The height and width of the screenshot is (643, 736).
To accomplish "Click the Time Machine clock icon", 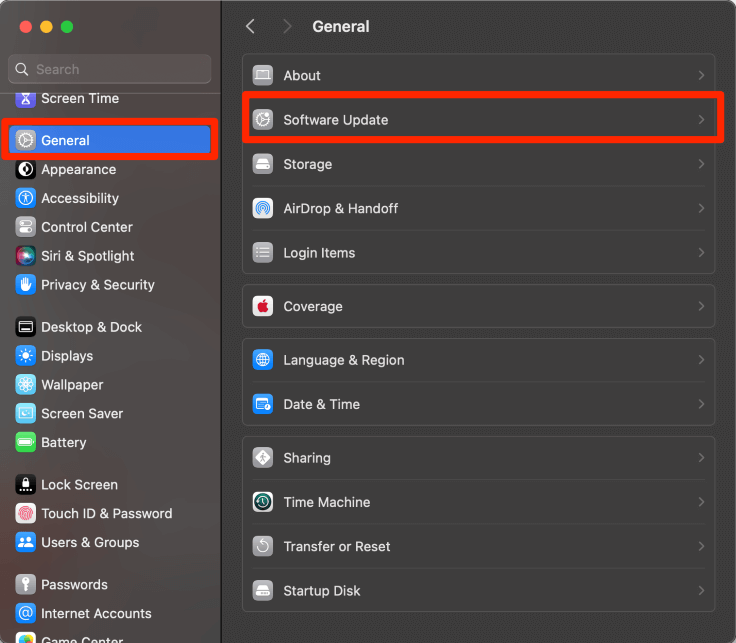I will click(x=263, y=502).
